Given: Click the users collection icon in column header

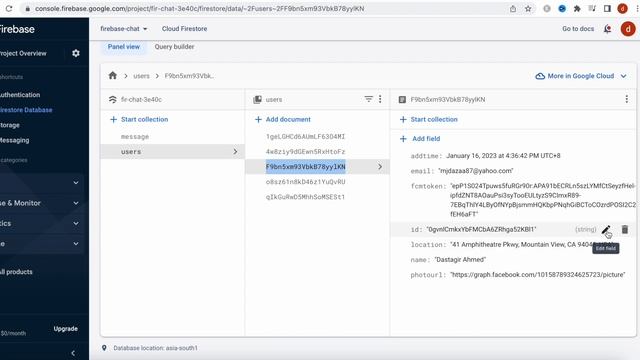Looking at the screenshot, I should click(257, 99).
